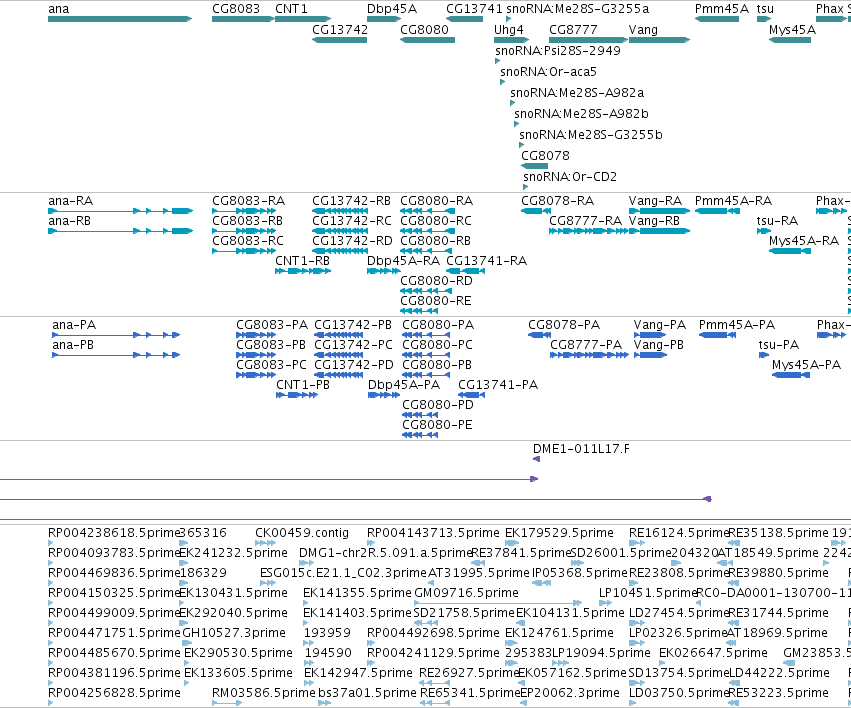Viewport: 851px width, 708px height.
Task: Select protein CG8078-PA label
Action: tap(564, 326)
